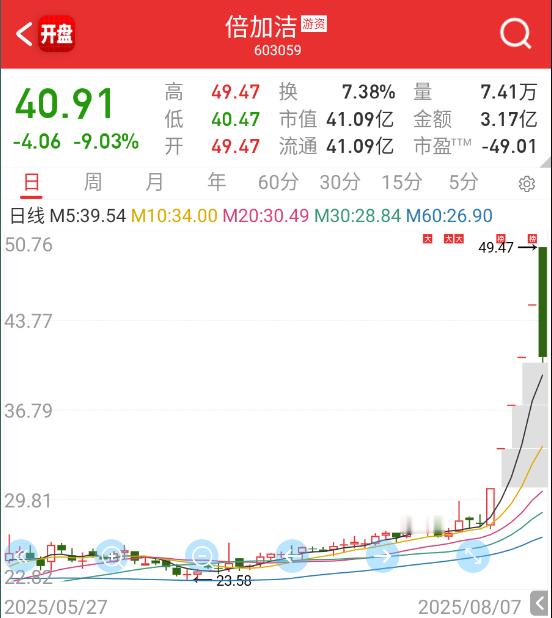Tap the 43.77 price axis label
The height and width of the screenshot is (618, 552).
coord(28,321)
